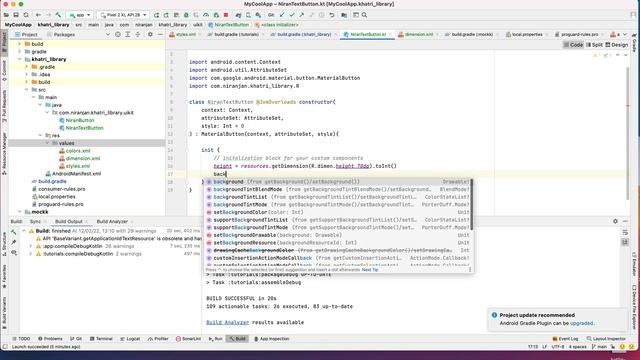Click the popup options three-dots icon

pos(470,270)
